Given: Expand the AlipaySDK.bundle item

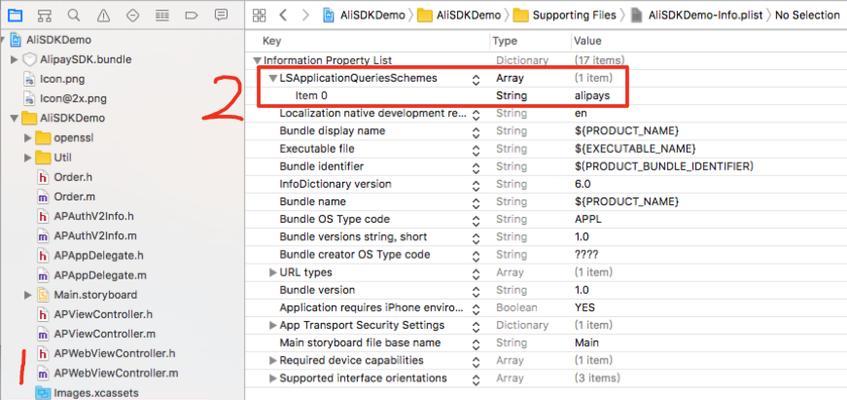Looking at the screenshot, I should tap(15, 59).
